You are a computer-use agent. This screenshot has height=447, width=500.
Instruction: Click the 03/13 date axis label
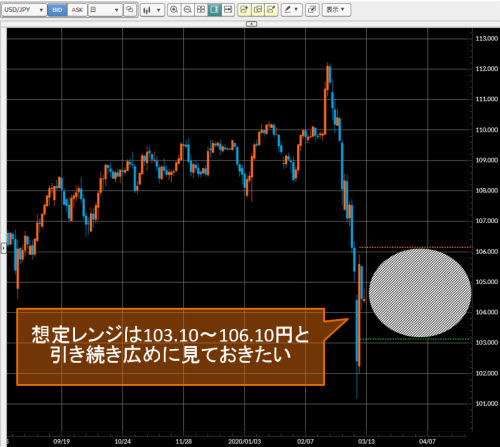(x=366, y=442)
